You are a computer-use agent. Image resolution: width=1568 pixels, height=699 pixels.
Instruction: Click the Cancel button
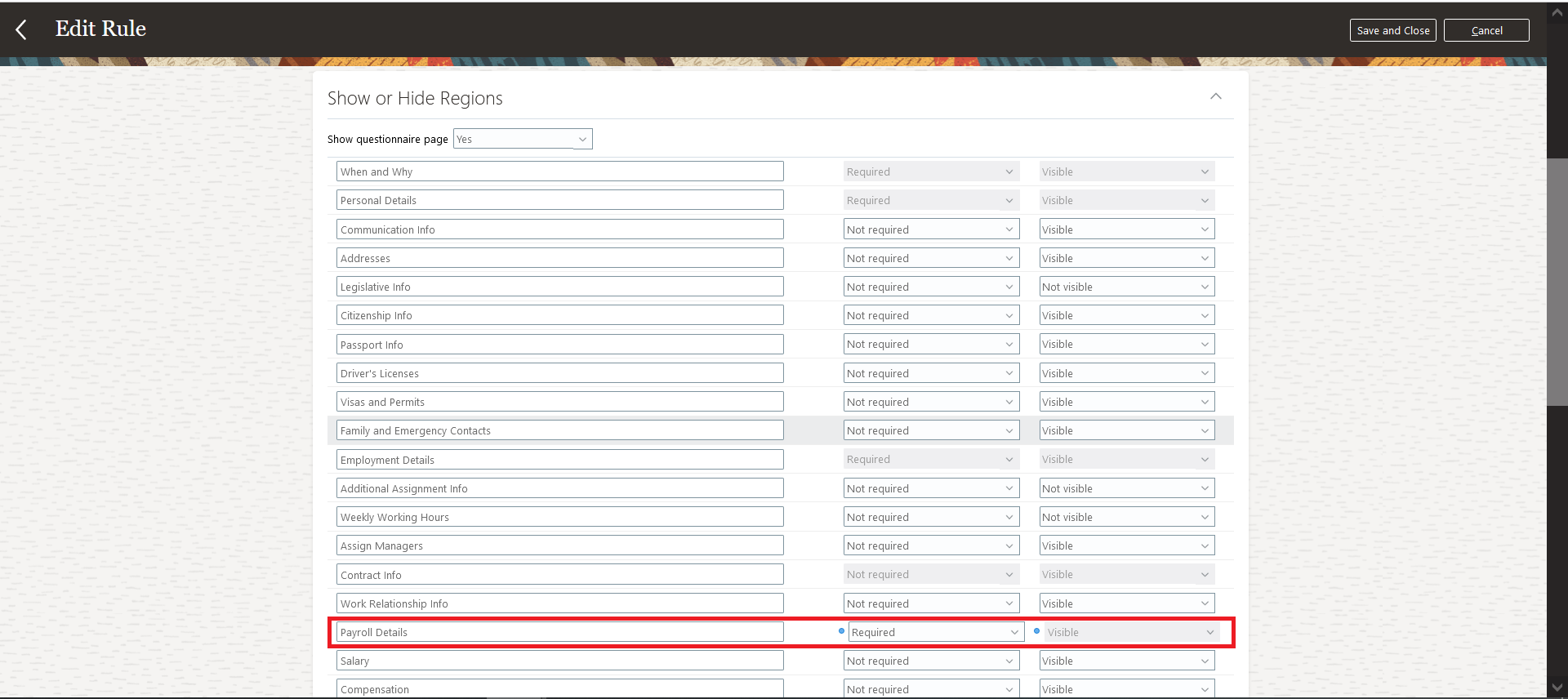click(1486, 30)
